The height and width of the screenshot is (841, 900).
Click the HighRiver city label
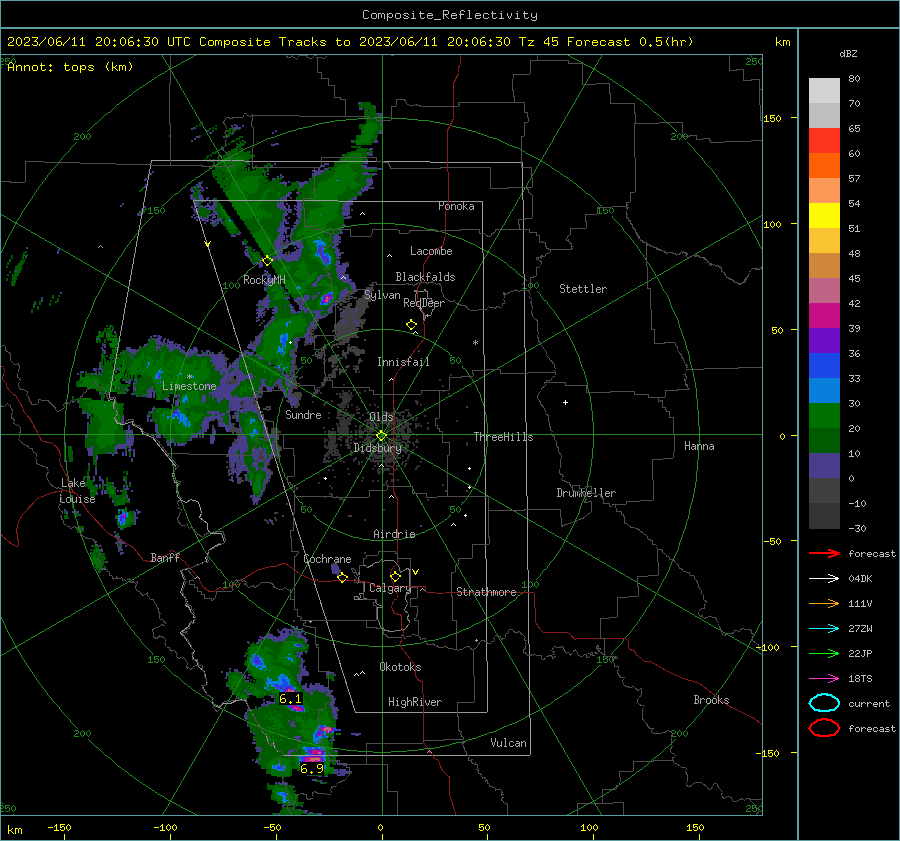415,702
